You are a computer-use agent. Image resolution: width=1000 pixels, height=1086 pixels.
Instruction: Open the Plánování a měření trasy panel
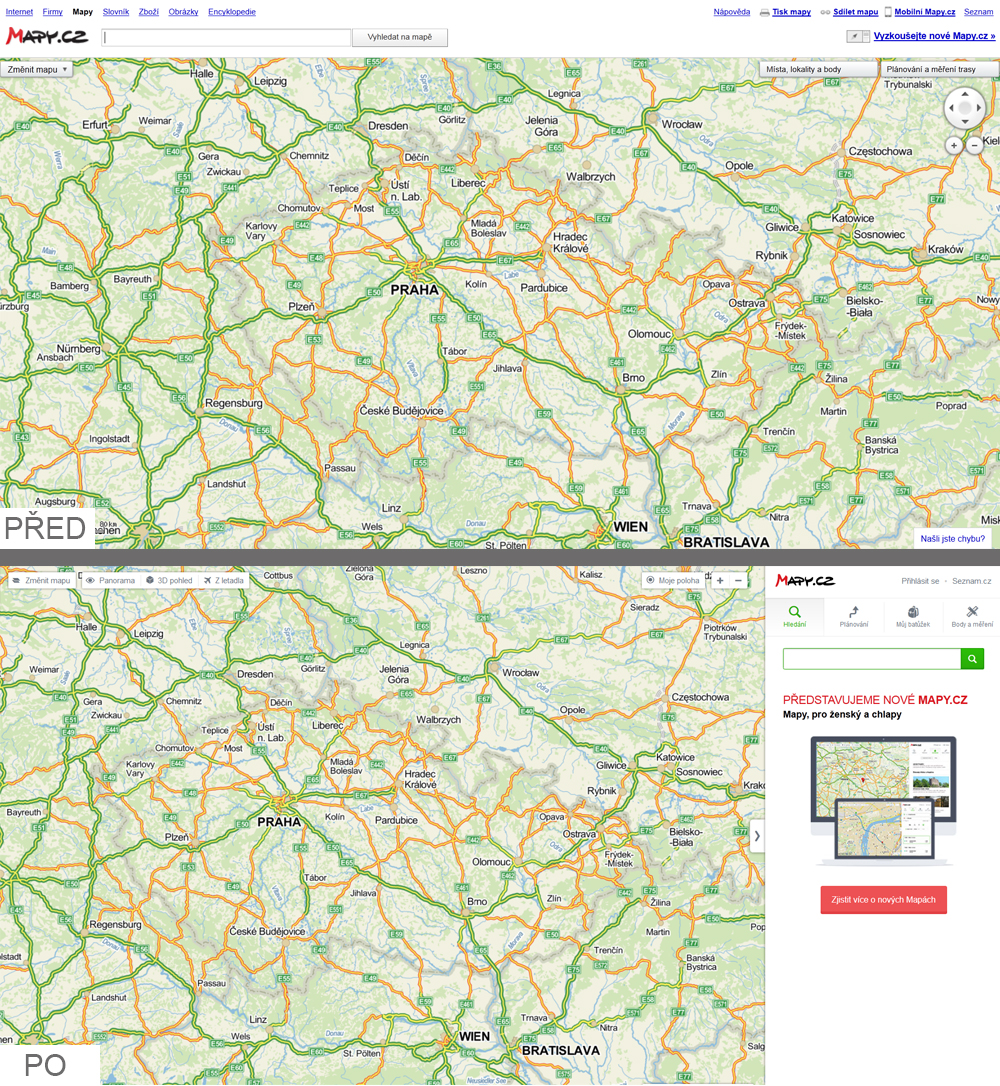[939, 69]
